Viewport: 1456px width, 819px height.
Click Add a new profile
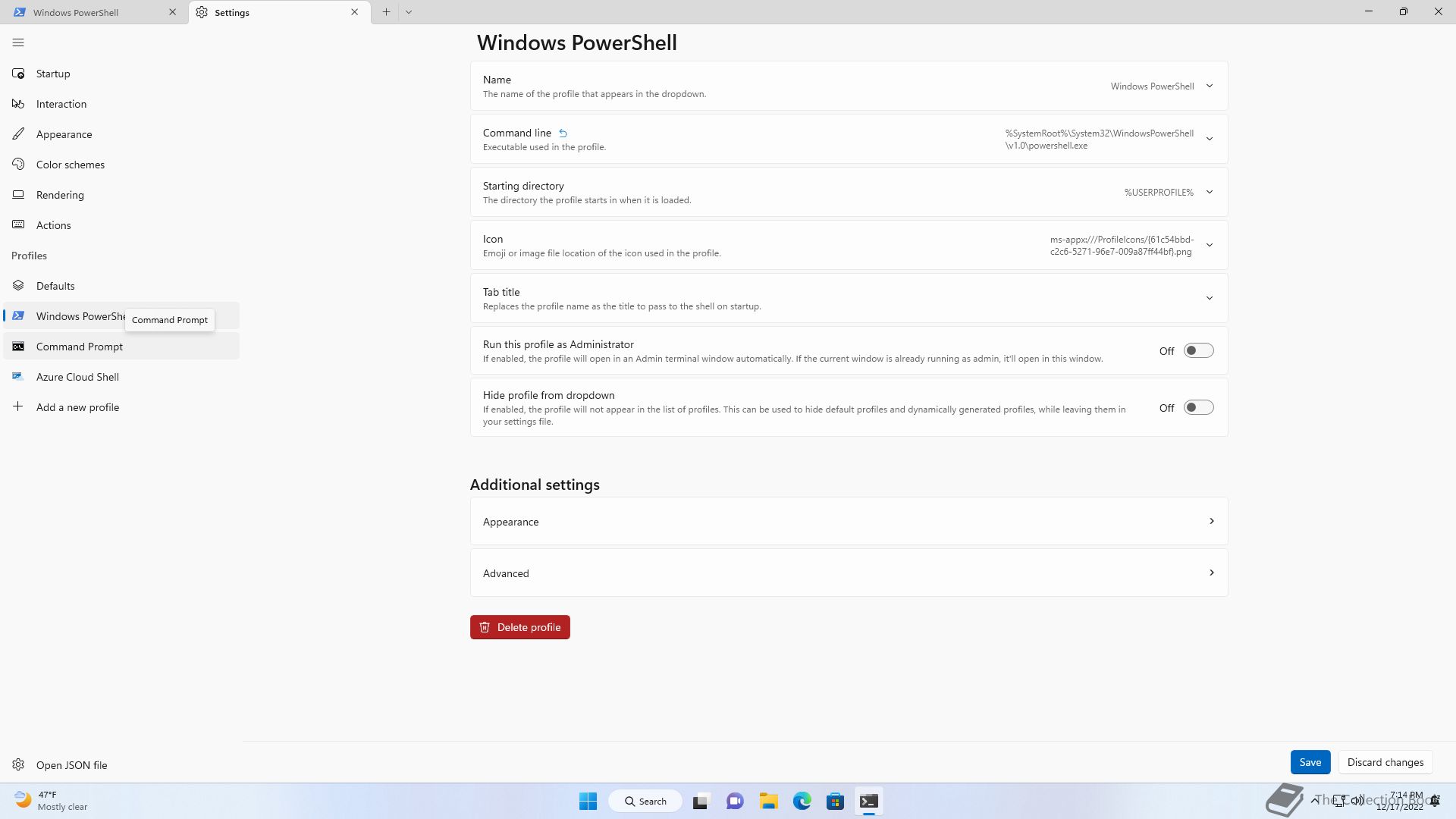[x=121, y=407]
